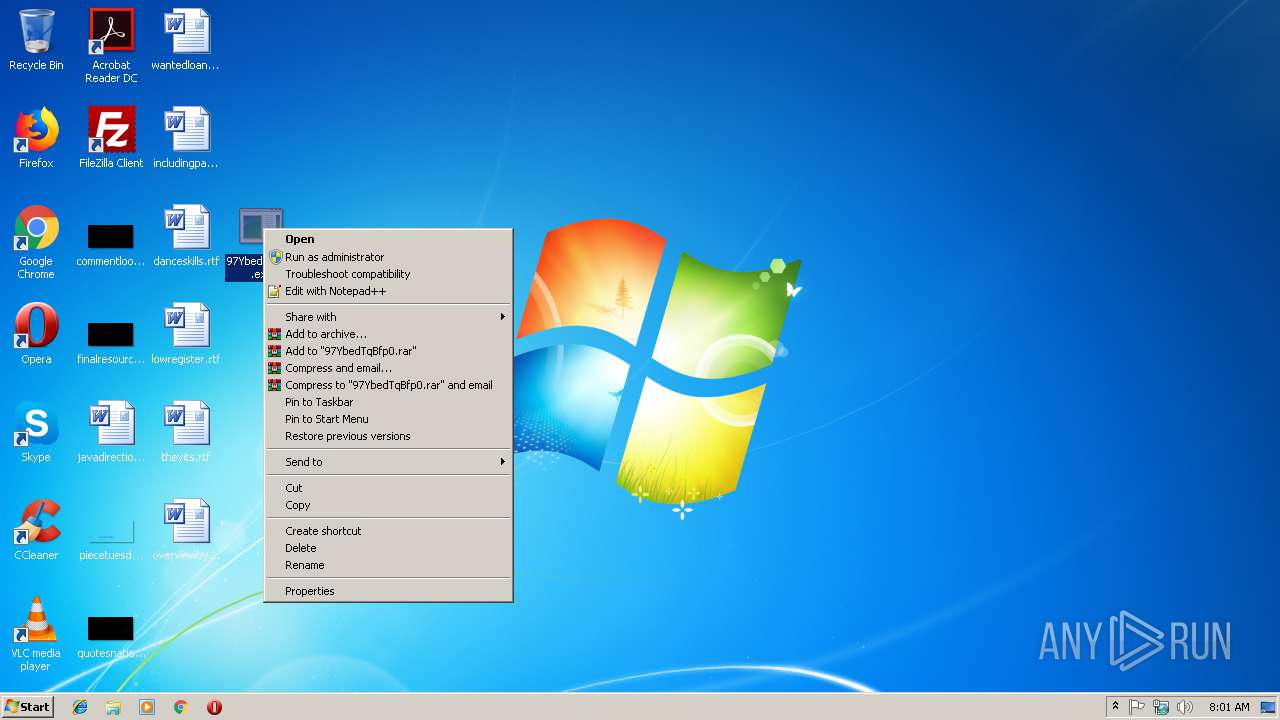Choose Open from context menu
Screen dimensions: 1280x720
tap(388, 239)
